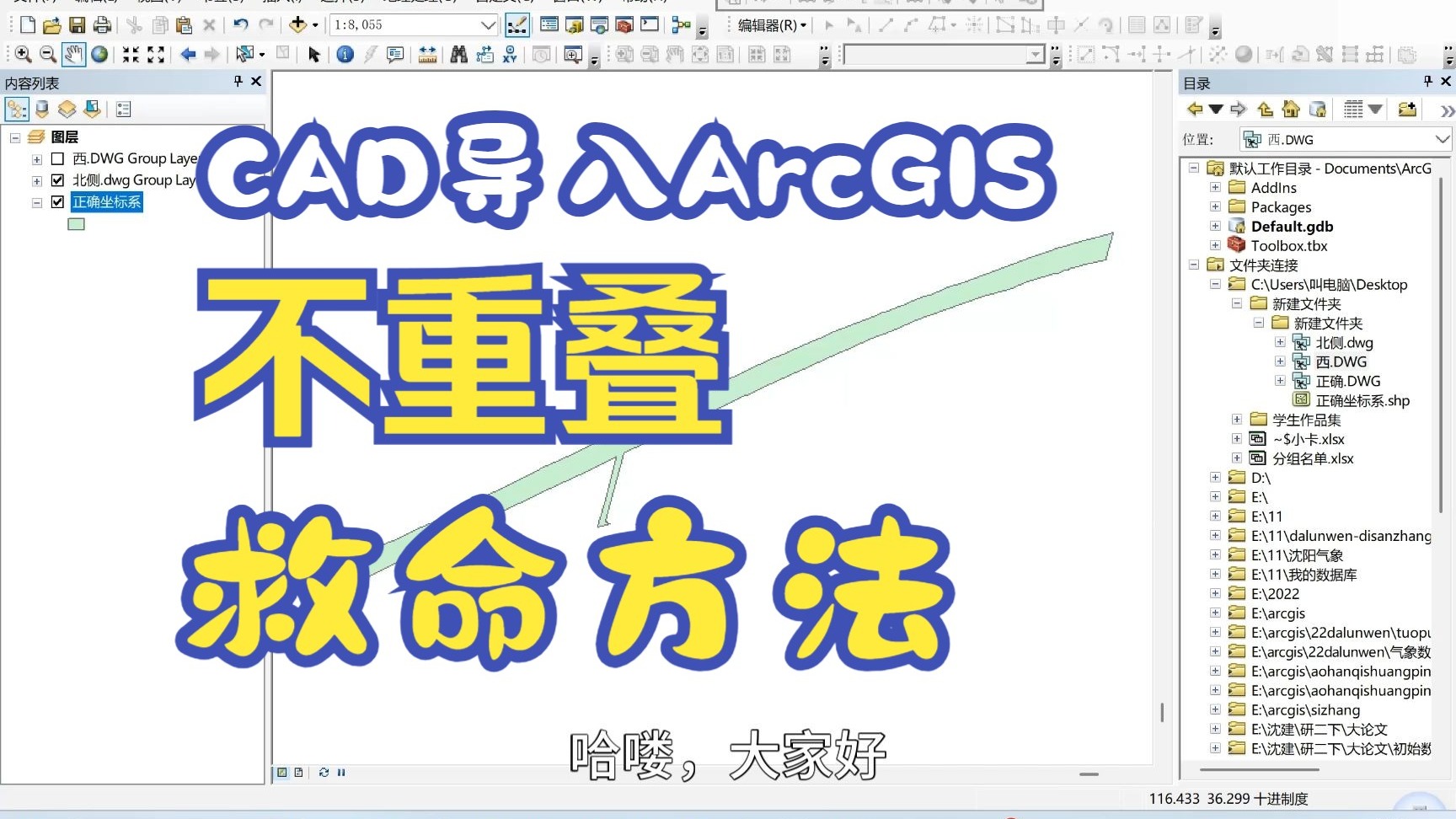Select the Measure tool
The width and height of the screenshot is (1456, 819).
[428, 55]
